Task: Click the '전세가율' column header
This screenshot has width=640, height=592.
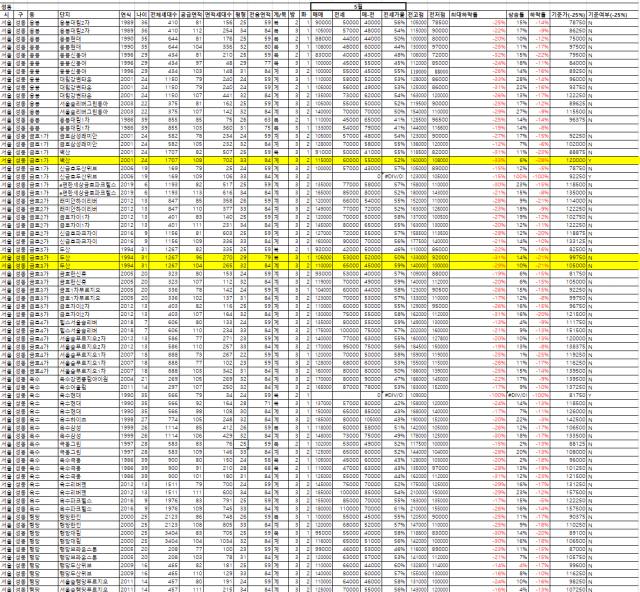Action: coord(394,14)
